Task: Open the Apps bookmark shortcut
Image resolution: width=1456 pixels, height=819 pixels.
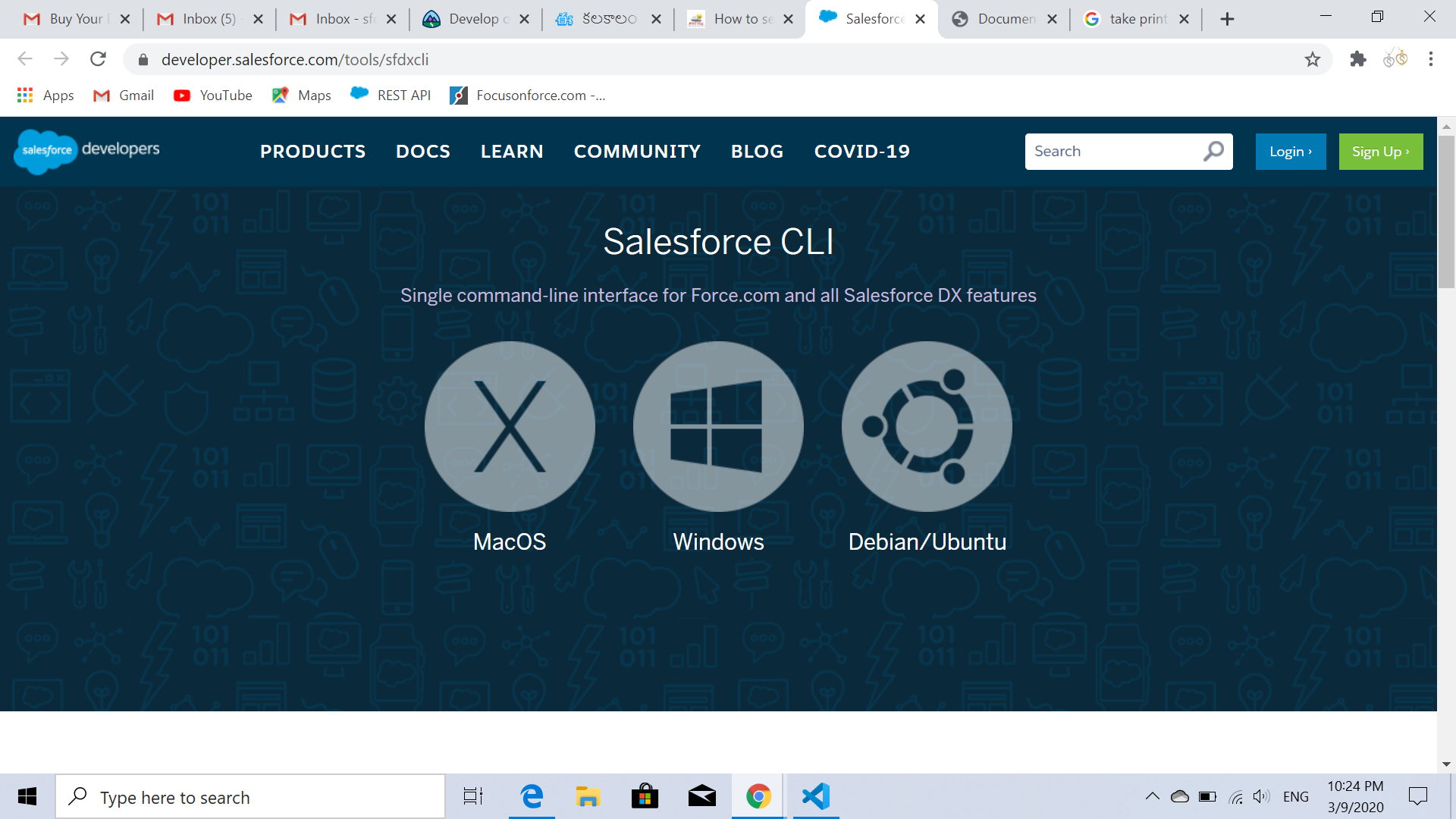Action: tap(45, 96)
